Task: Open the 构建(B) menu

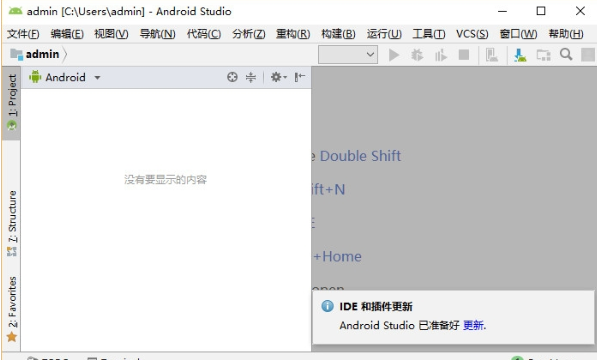Action: click(338, 34)
